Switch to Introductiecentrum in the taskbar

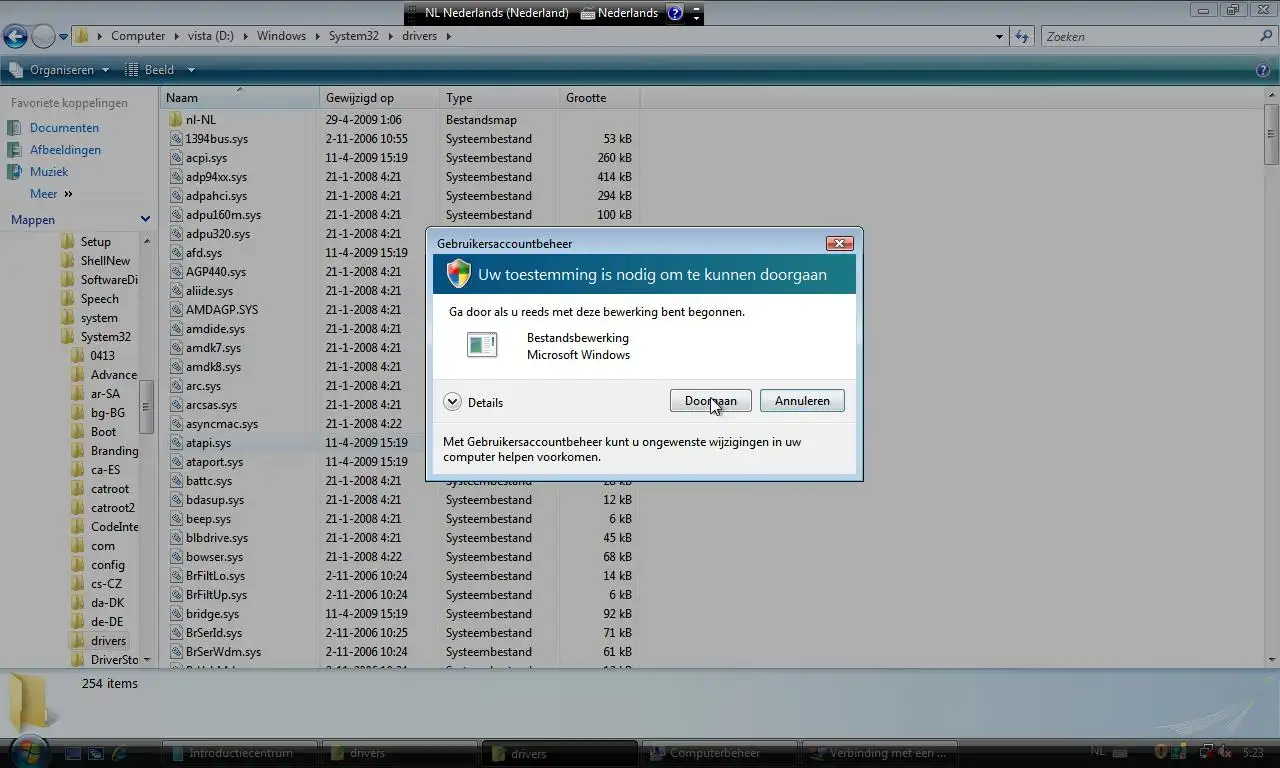pyautogui.click(x=240, y=753)
